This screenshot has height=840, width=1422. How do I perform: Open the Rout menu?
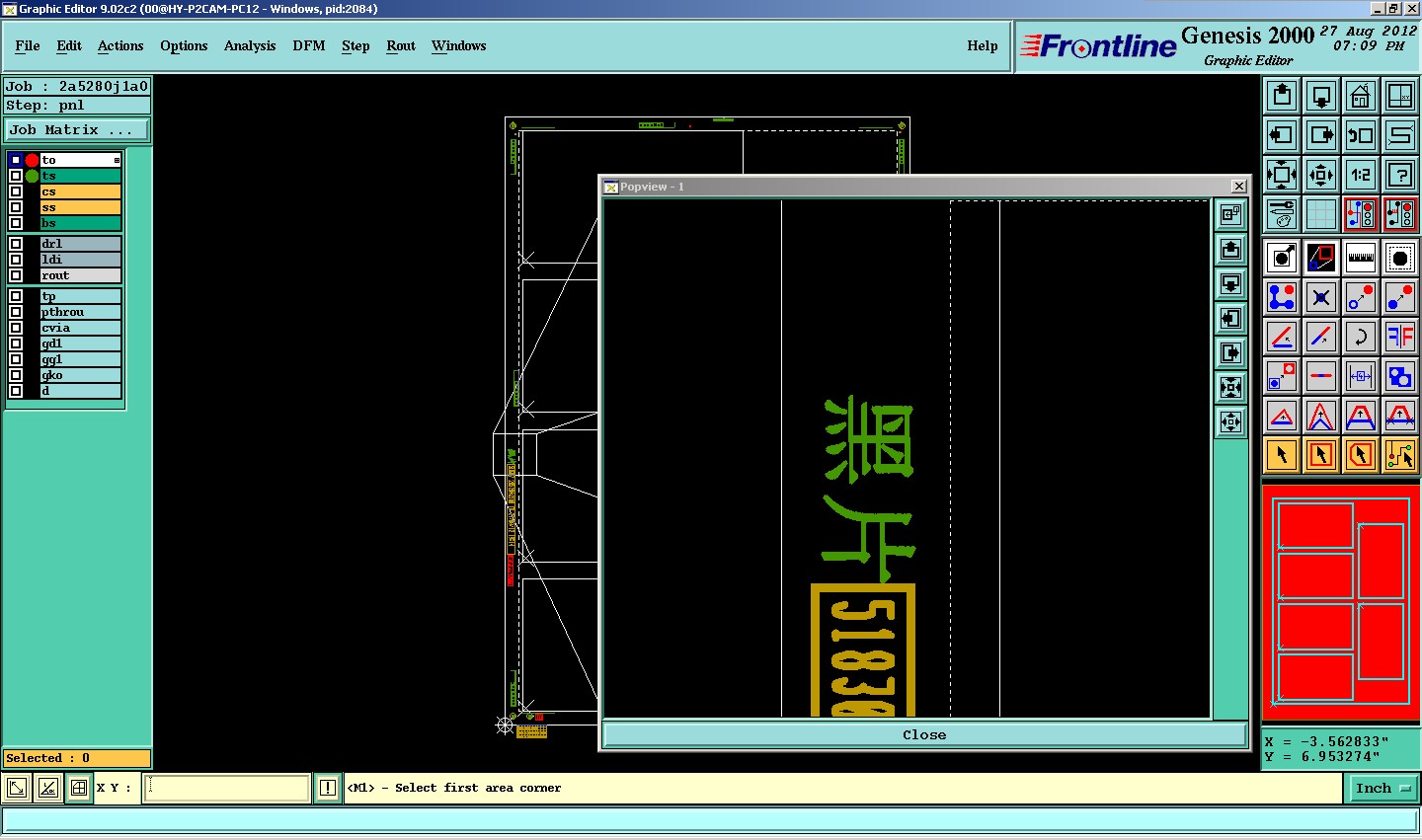click(x=401, y=45)
